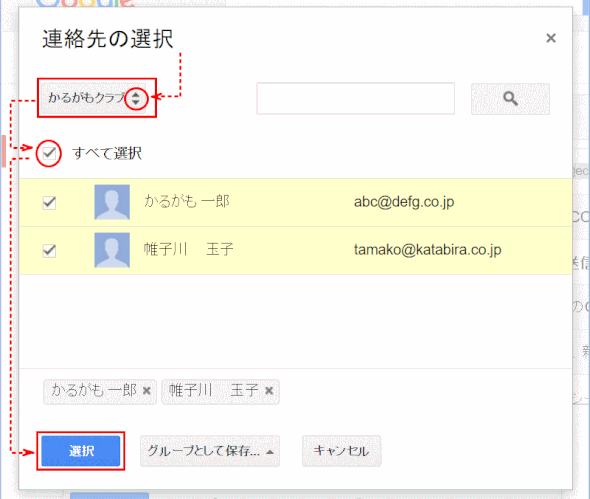
Task: Select the name 帷子川 玉子 in list
Action: pyautogui.click(x=189, y=250)
